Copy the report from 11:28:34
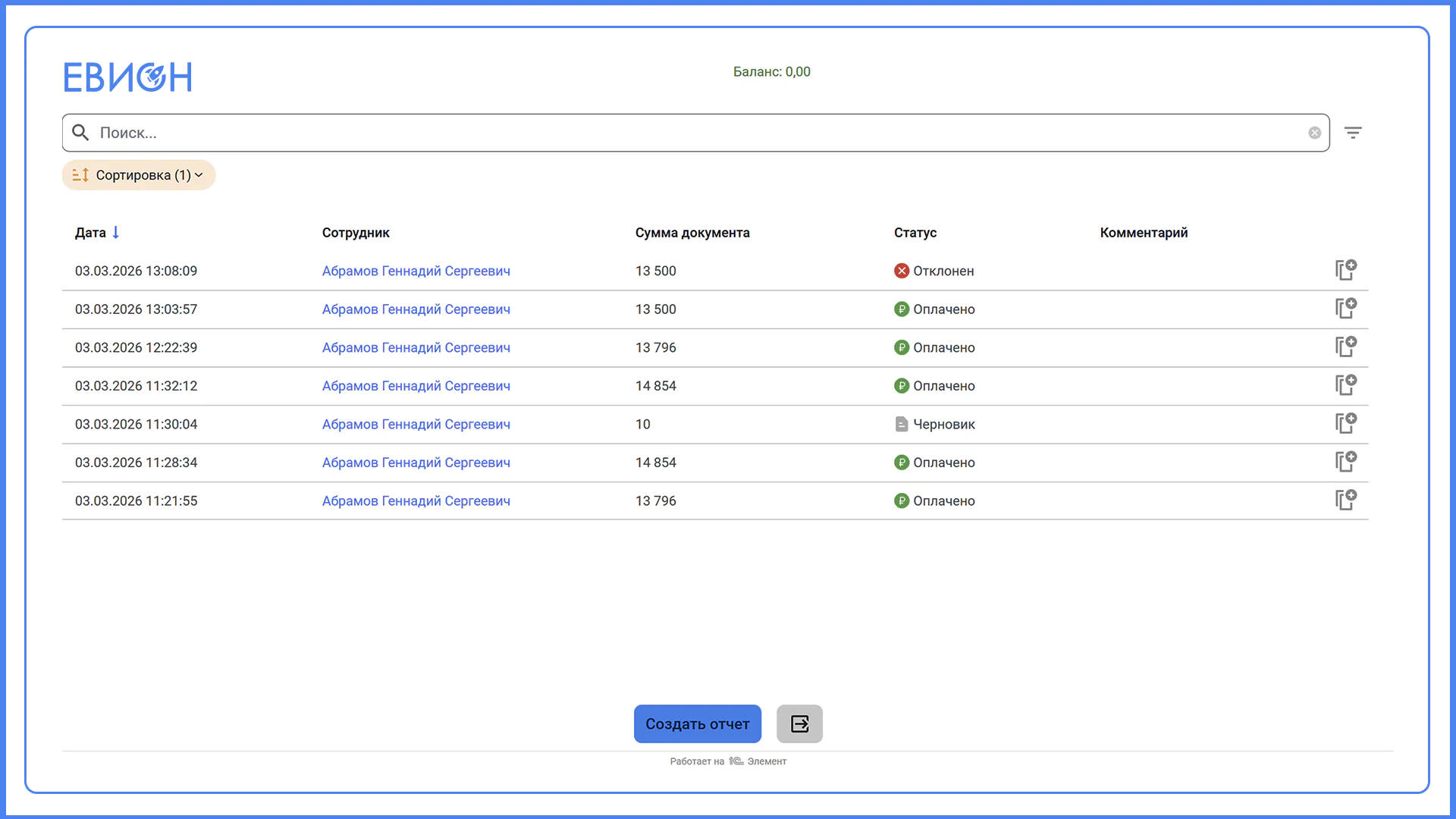 click(x=1346, y=462)
